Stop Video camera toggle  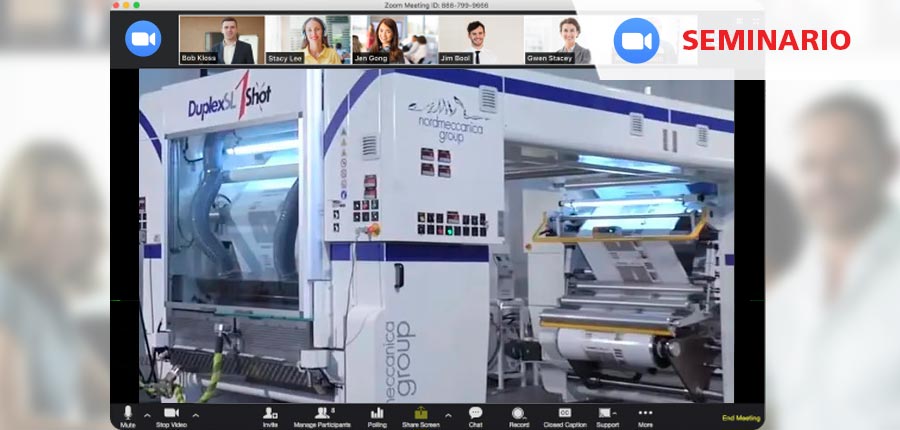(x=171, y=414)
